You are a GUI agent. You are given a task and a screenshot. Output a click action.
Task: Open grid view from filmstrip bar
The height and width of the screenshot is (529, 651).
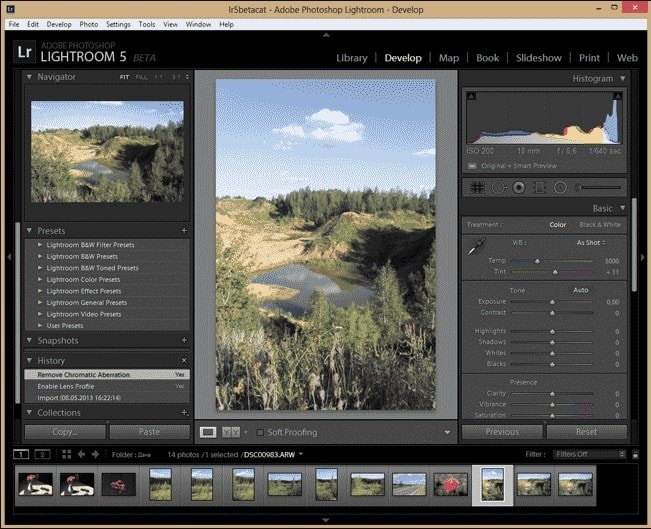click(x=66, y=454)
